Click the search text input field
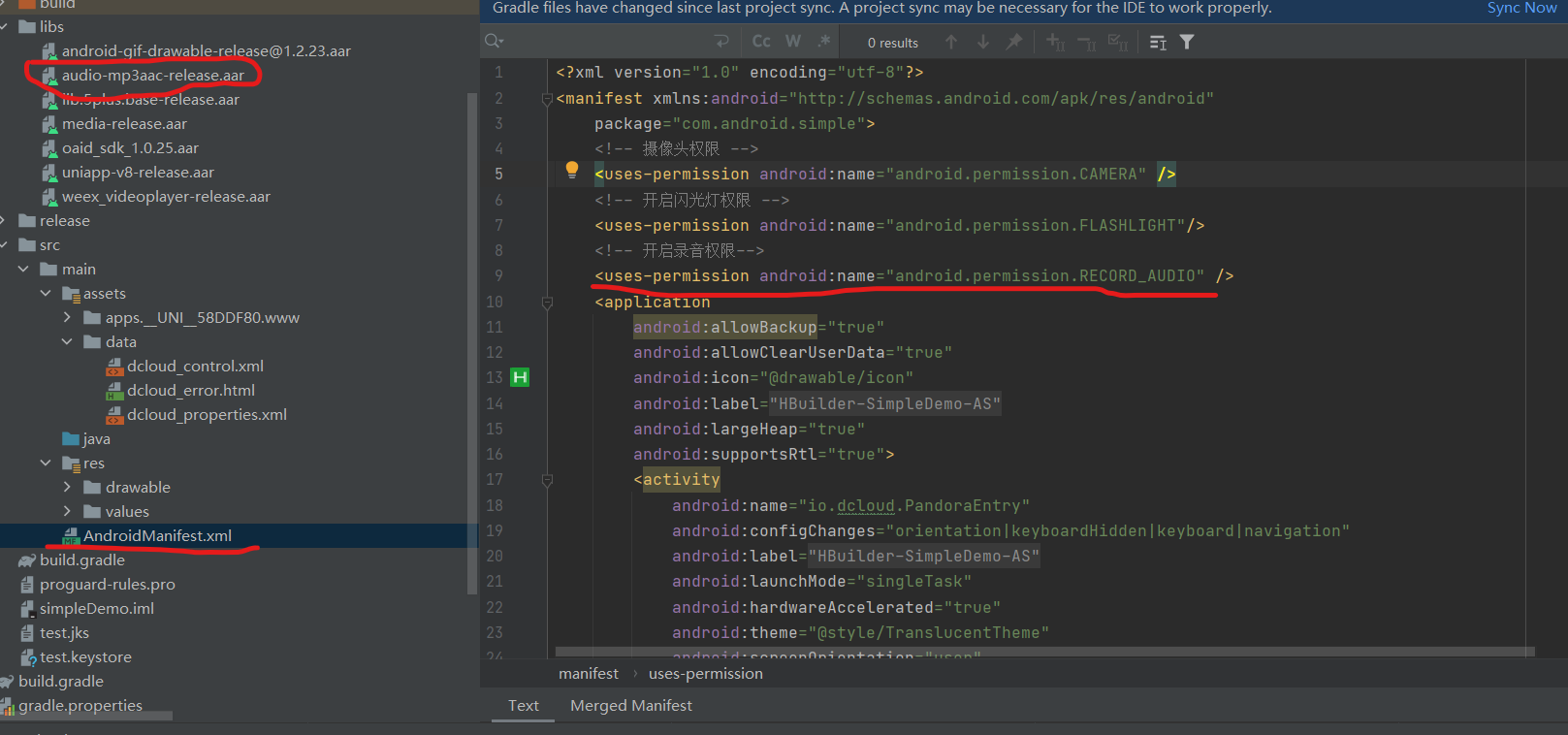 [609, 42]
